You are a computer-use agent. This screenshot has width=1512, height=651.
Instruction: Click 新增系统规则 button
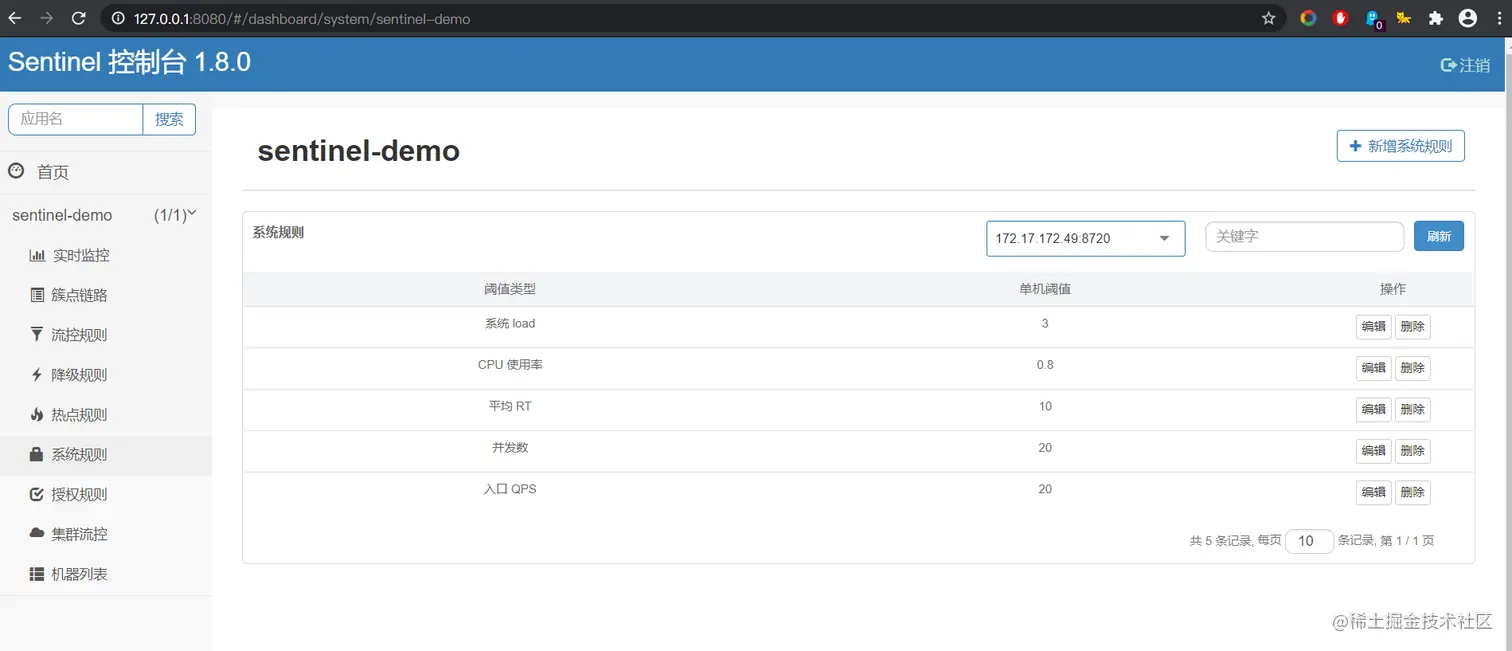pos(1400,146)
